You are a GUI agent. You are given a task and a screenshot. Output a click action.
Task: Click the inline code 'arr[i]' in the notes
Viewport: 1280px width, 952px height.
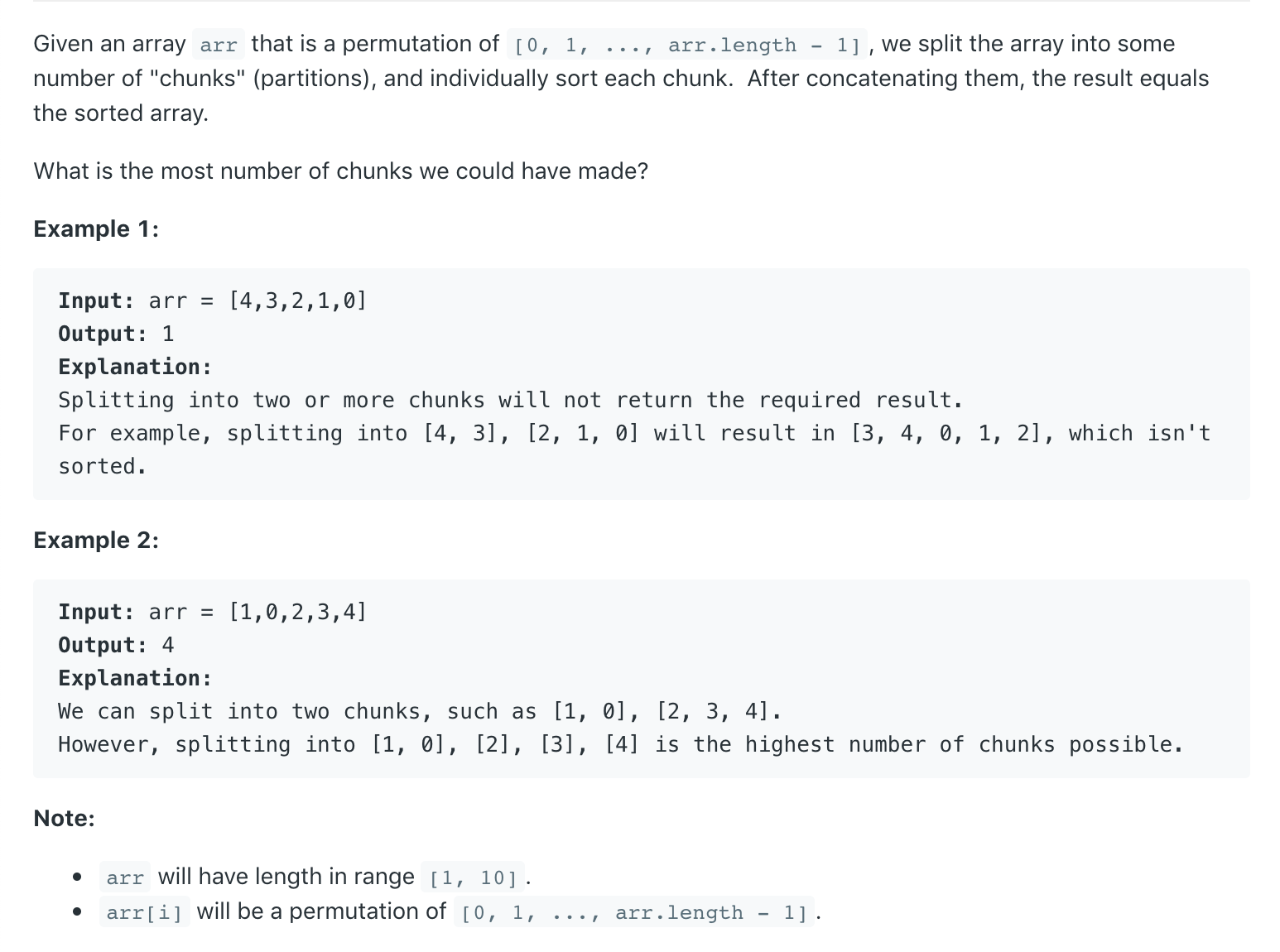point(145,912)
